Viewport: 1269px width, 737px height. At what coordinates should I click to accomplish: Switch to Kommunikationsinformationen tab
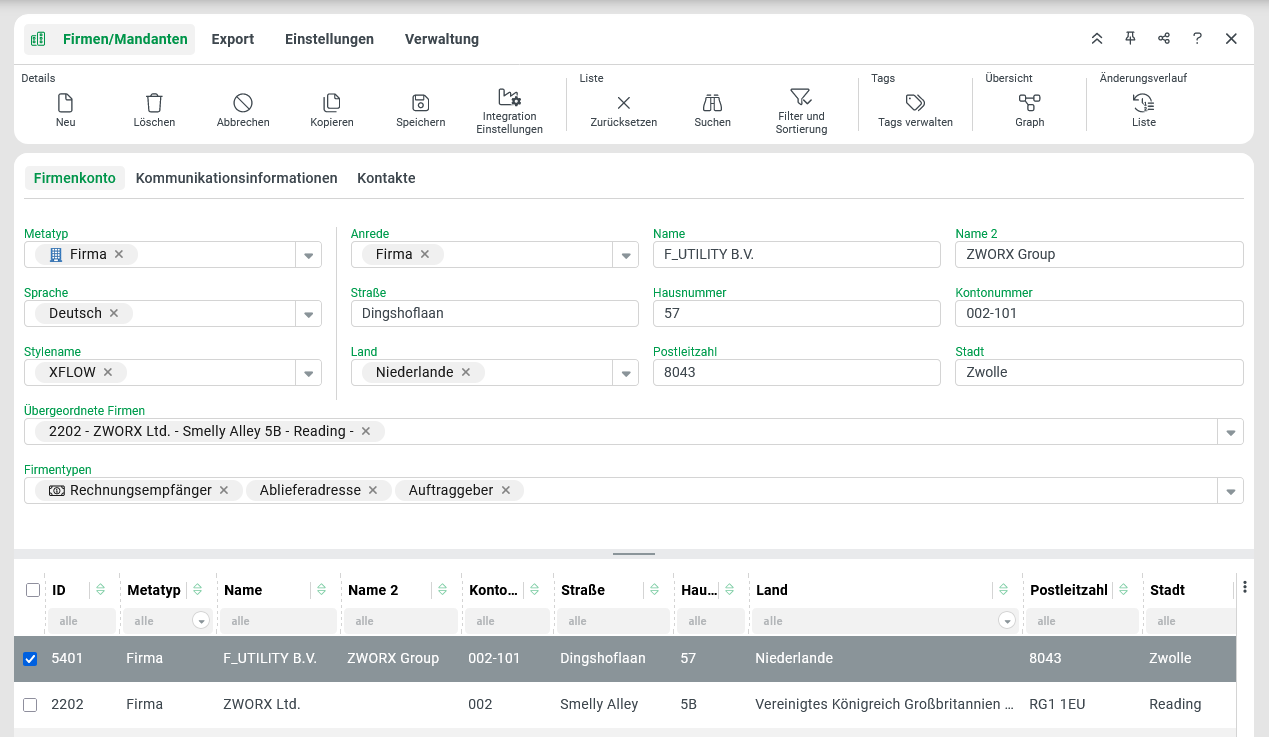pyautogui.click(x=236, y=178)
